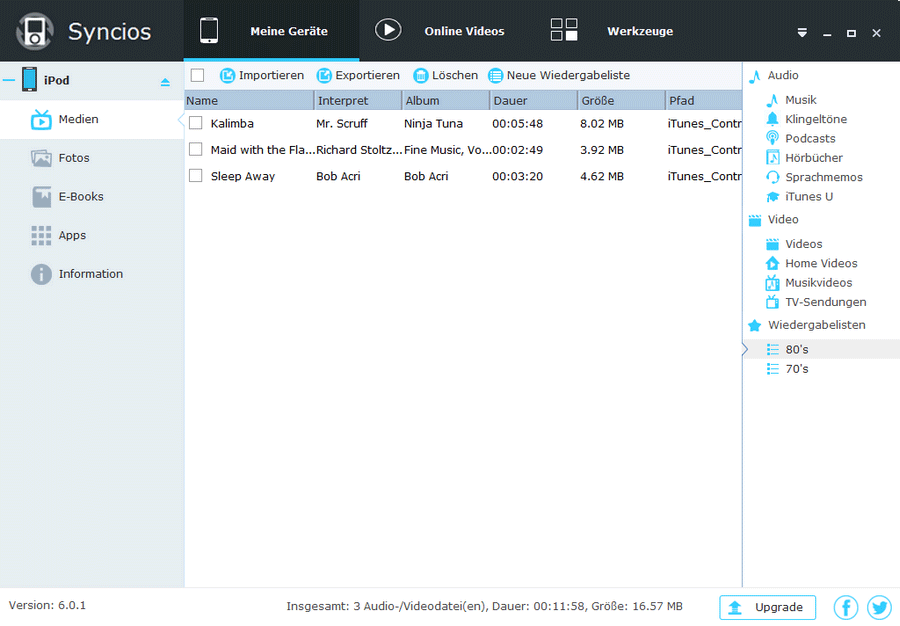The image size is (900, 626).
Task: Open the Facebook page icon
Action: click(x=846, y=607)
